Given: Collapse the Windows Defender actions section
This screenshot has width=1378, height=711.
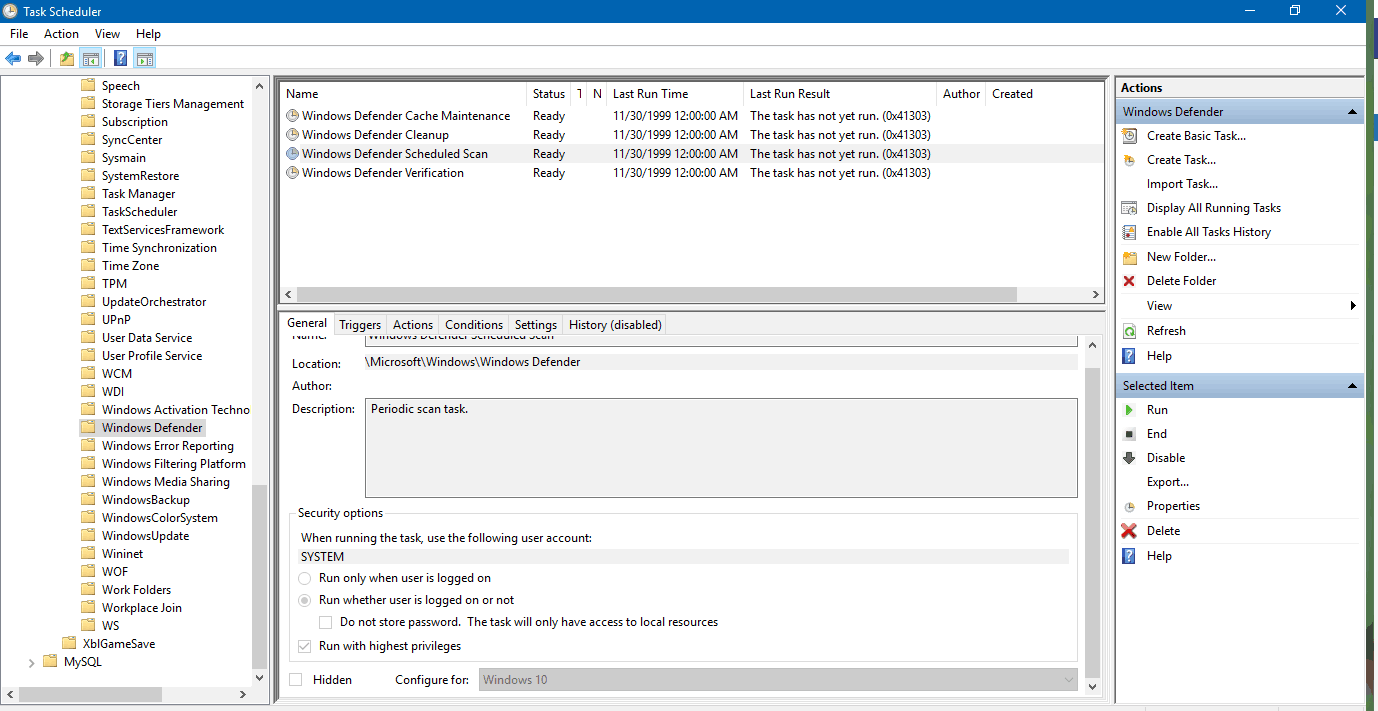Looking at the screenshot, I should tap(1352, 112).
